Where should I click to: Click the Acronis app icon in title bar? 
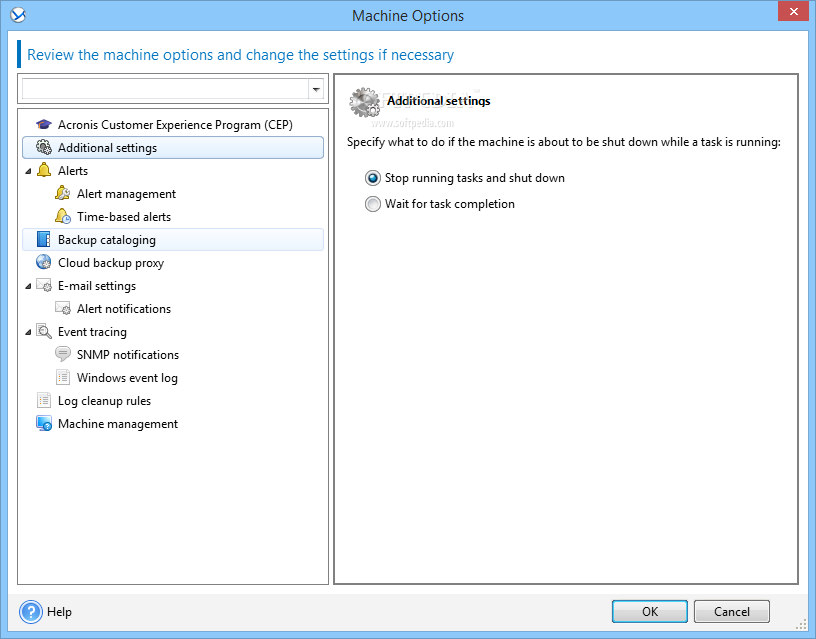(18, 15)
